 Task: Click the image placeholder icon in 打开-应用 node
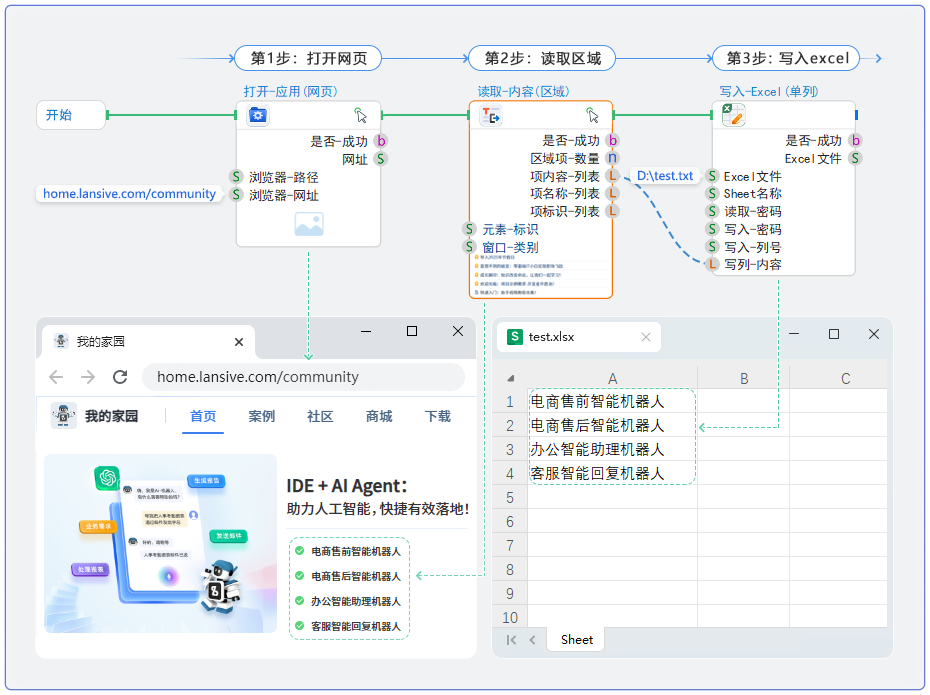coord(308,225)
